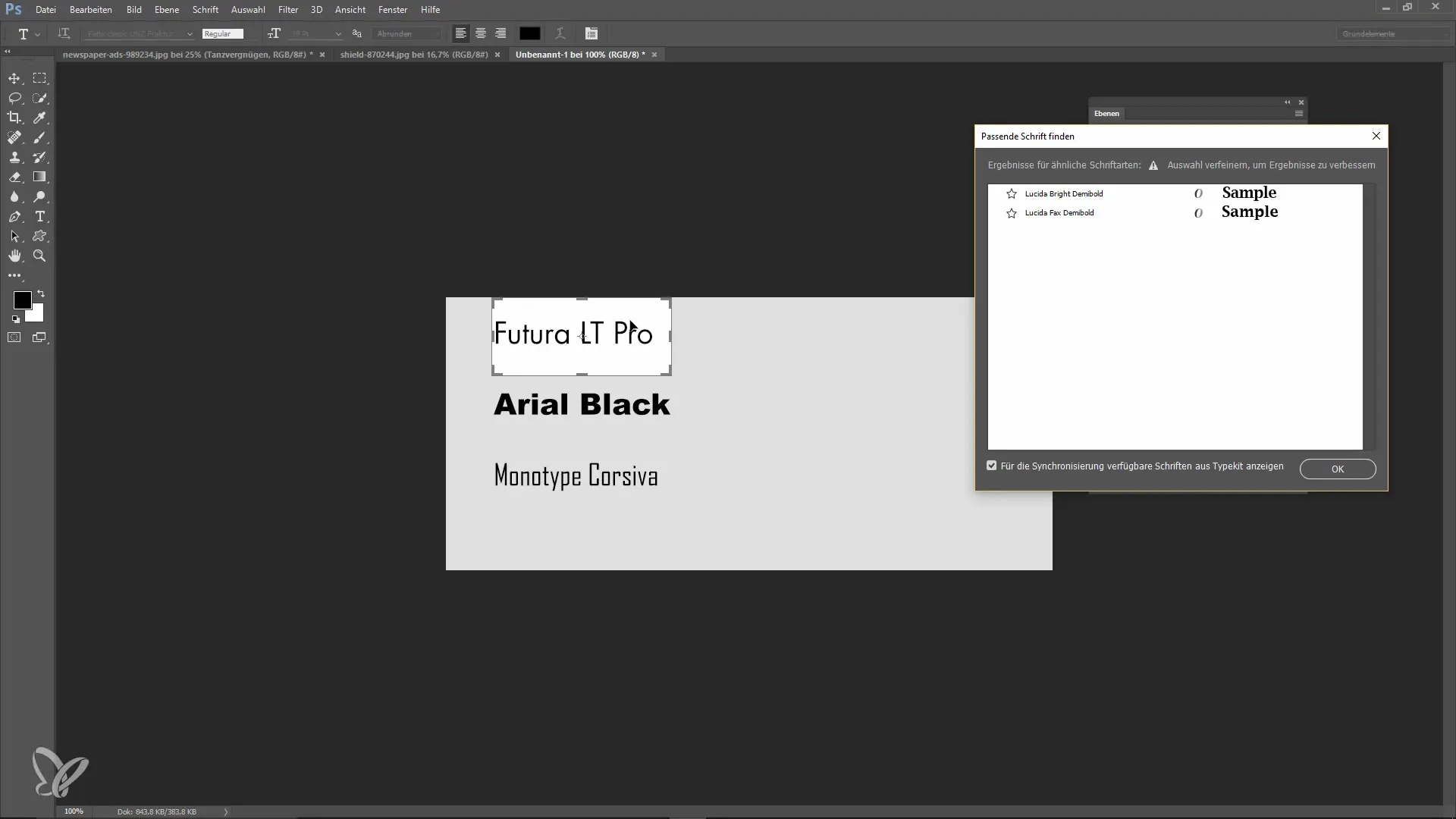Image resolution: width=1456 pixels, height=819 pixels.
Task: Select the Lucida Fax Demibold font result
Action: point(1175,213)
